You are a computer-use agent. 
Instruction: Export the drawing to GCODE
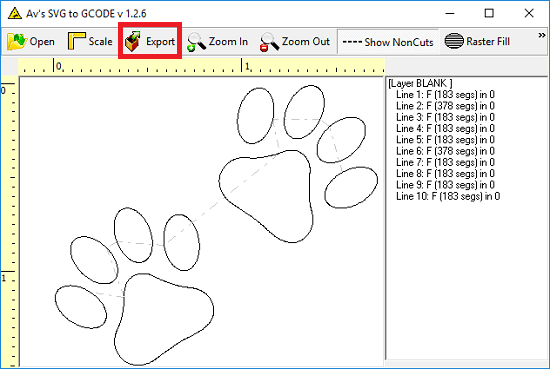click(150, 41)
